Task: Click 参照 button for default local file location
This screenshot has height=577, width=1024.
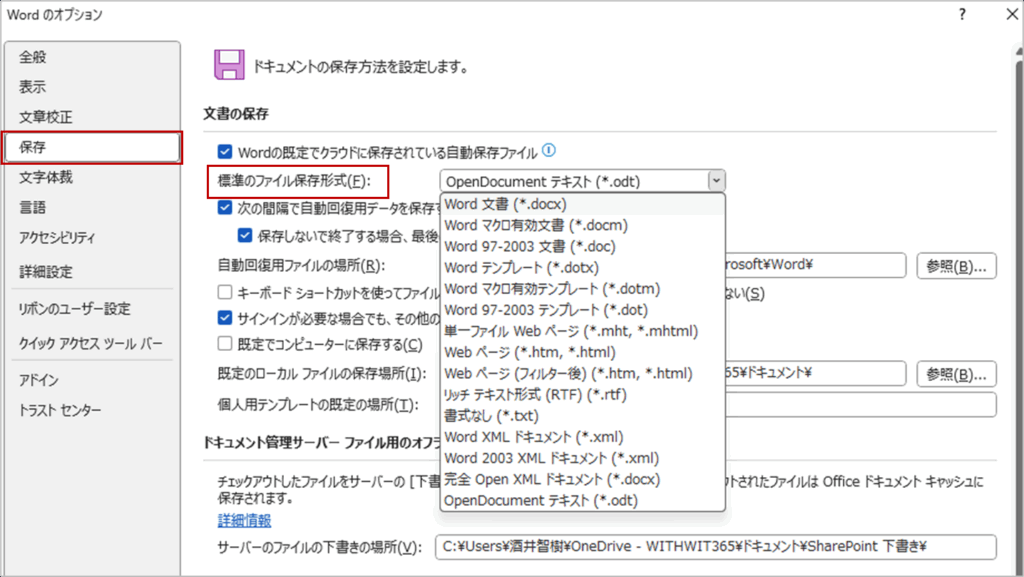Action: click(956, 374)
